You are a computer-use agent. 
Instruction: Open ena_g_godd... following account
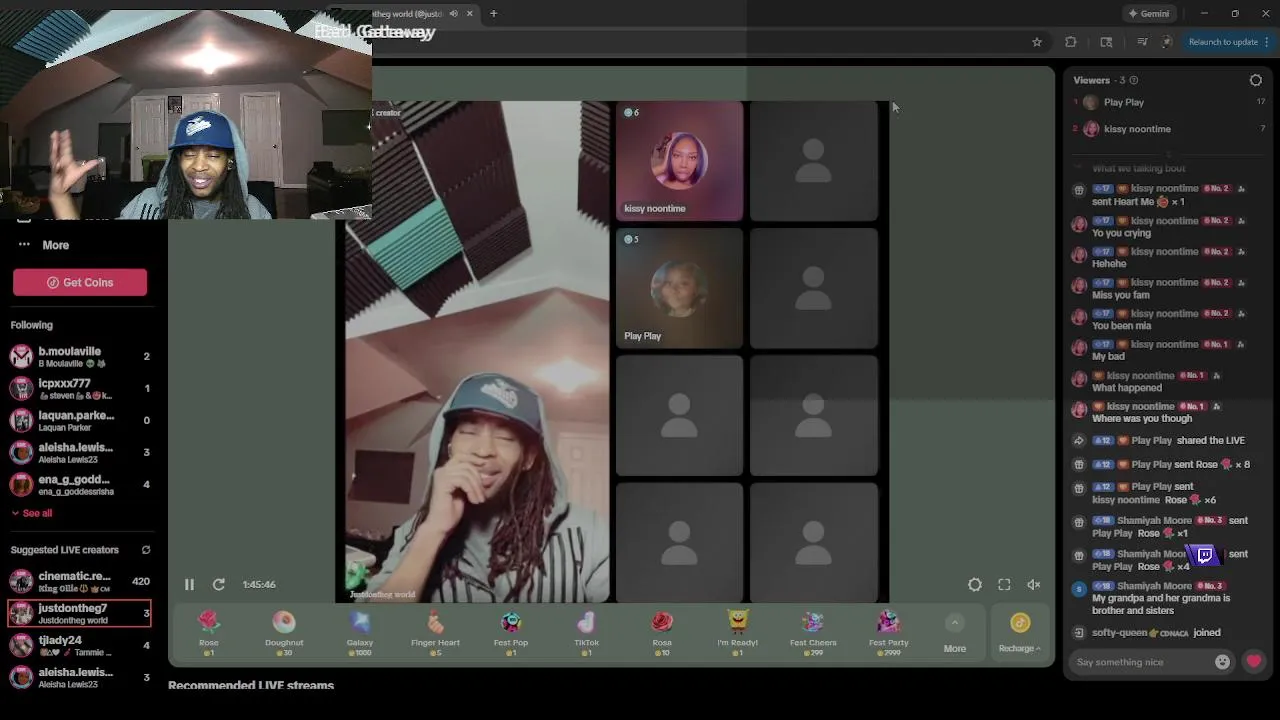point(80,485)
